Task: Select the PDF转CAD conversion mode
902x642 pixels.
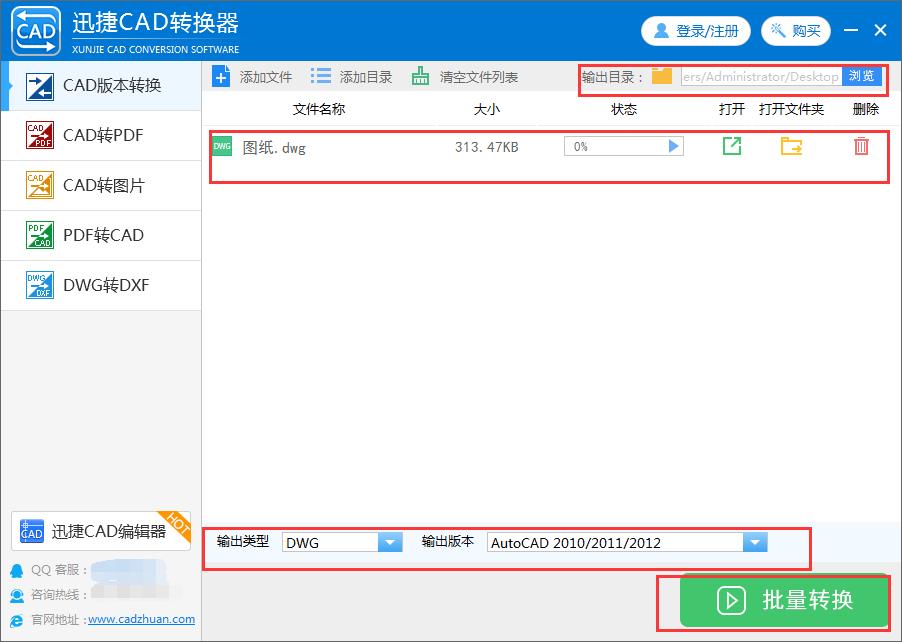Action: click(100, 235)
